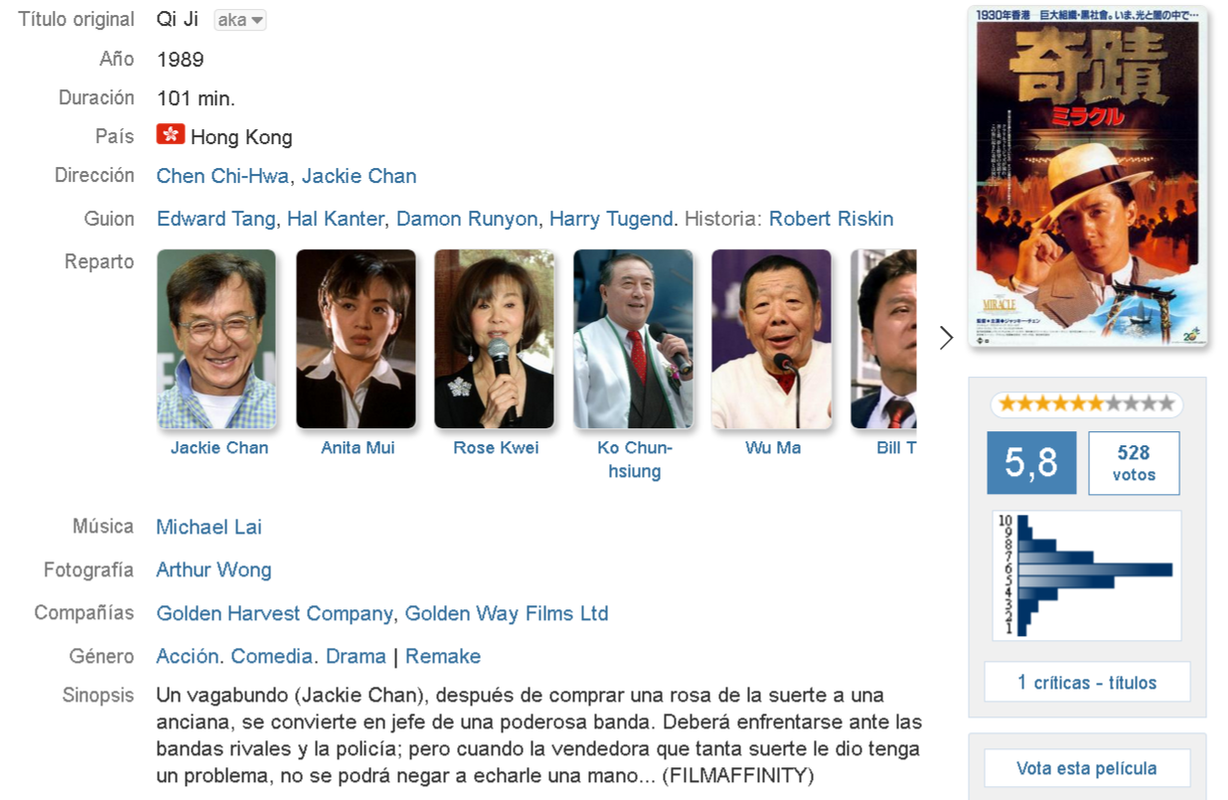
Task: Expand the aka alternate titles dropdown
Action: click(x=240, y=20)
